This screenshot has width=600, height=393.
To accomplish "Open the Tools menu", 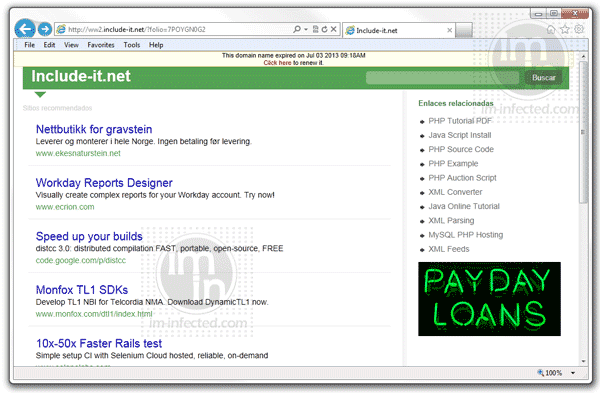I will 132,45.
